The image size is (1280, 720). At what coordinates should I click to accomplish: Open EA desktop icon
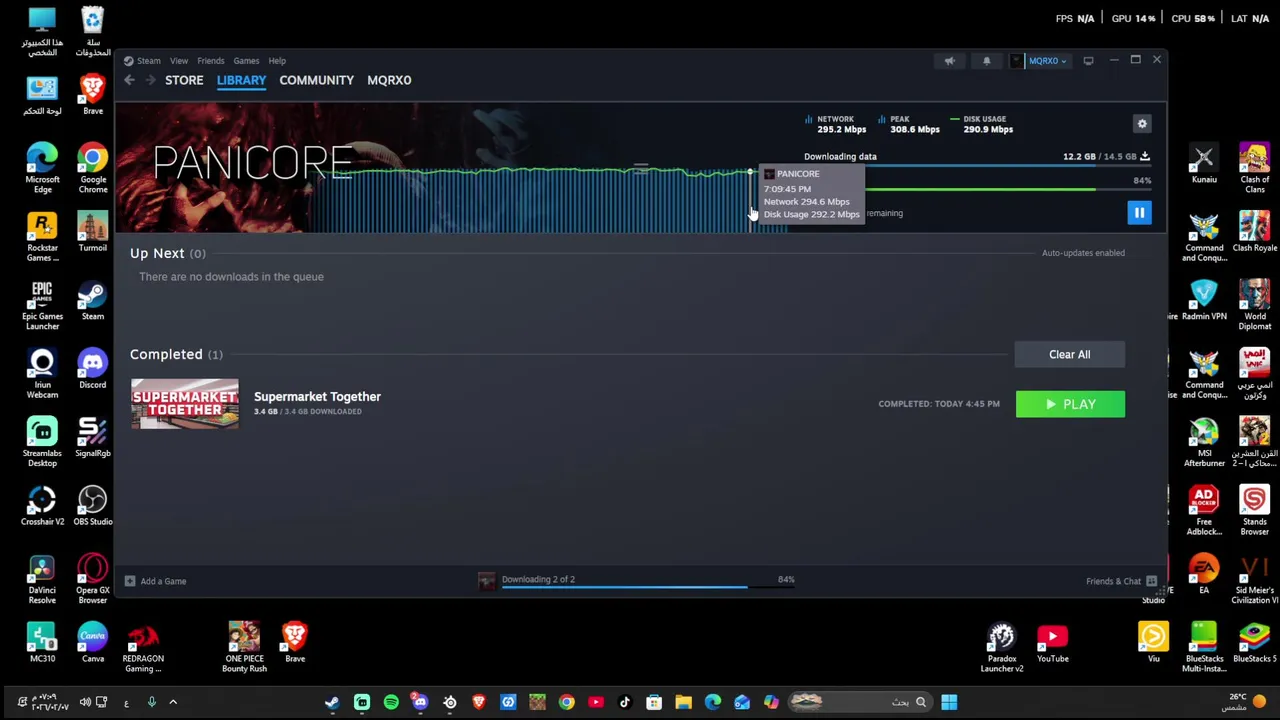pyautogui.click(x=1204, y=573)
